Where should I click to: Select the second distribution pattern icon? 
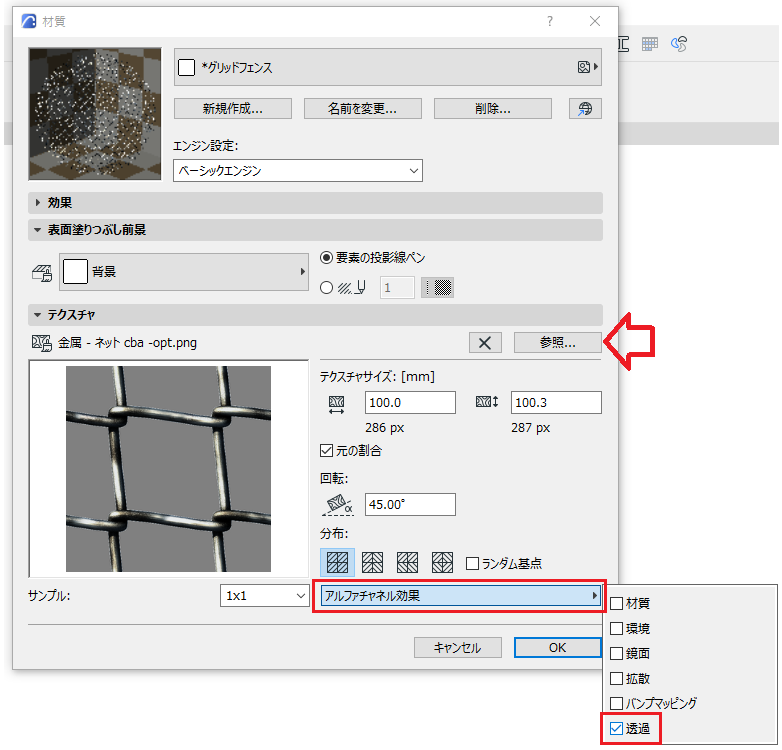pos(372,562)
